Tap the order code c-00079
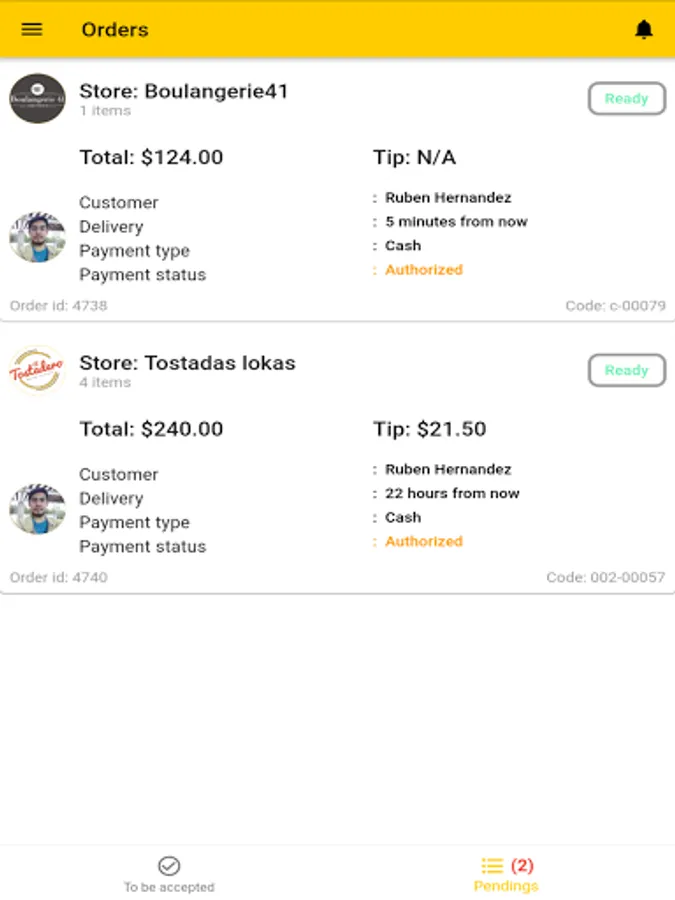Image resolution: width=675 pixels, height=900 pixels. (x=615, y=306)
